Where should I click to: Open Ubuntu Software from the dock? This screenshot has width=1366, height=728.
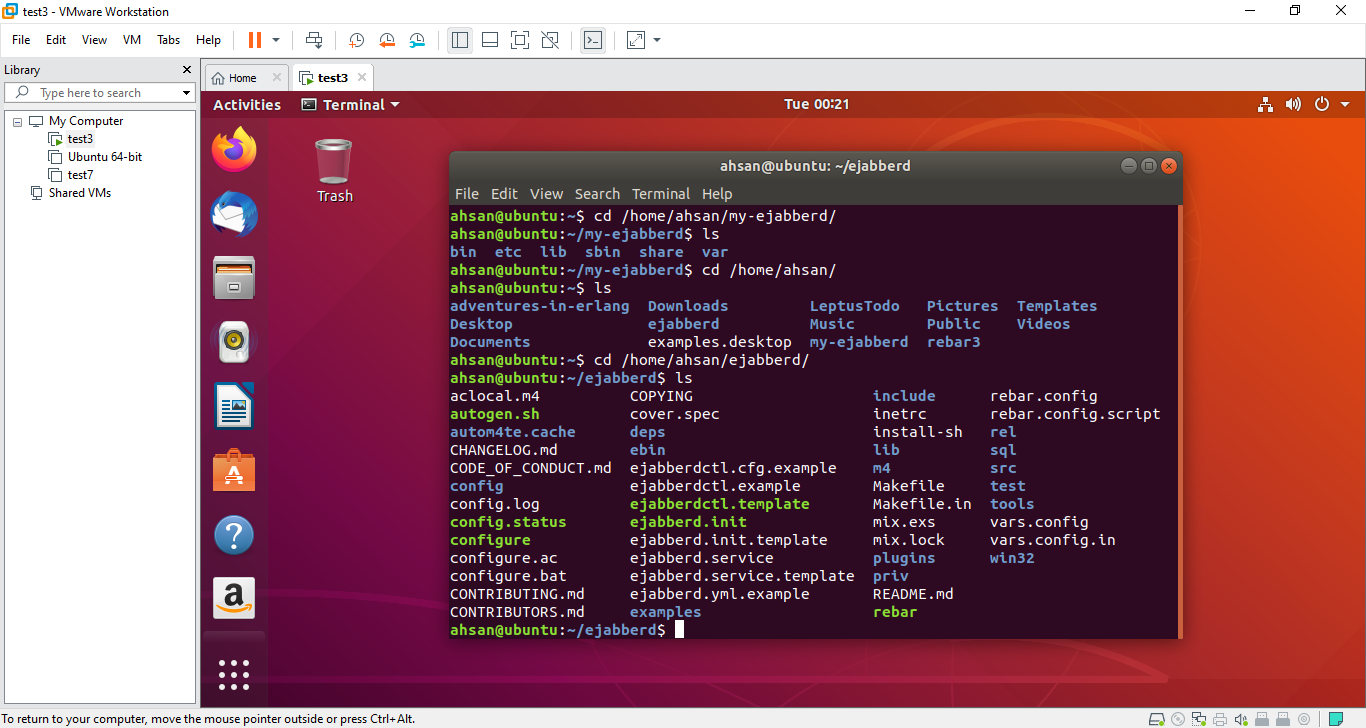point(234,470)
